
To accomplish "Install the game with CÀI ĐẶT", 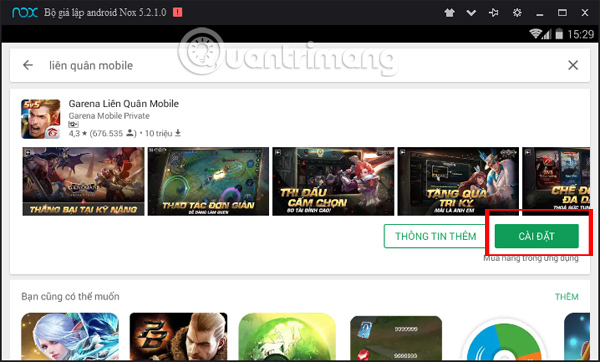I will click(x=536, y=236).
